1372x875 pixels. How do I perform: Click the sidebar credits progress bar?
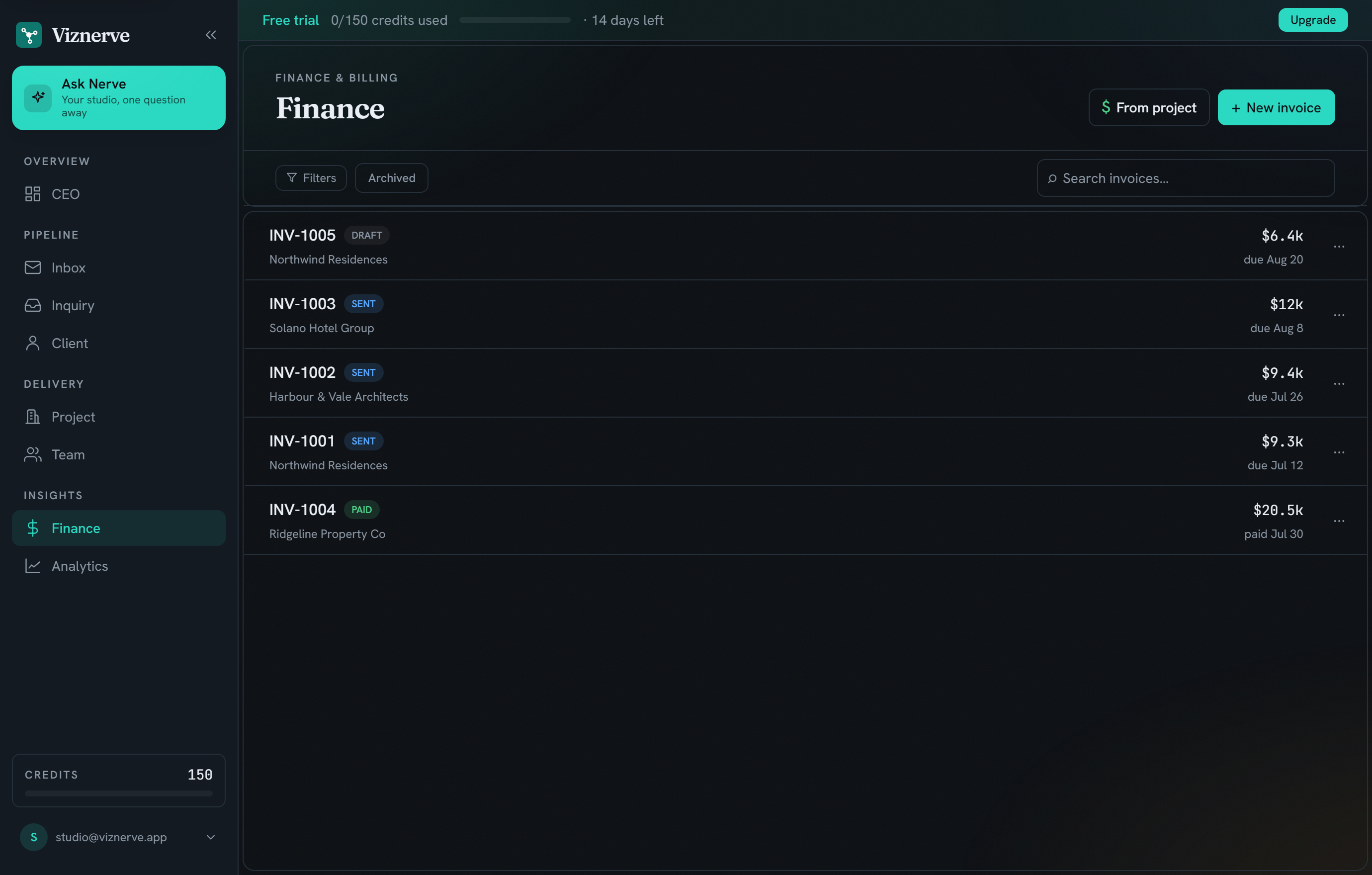click(118, 793)
